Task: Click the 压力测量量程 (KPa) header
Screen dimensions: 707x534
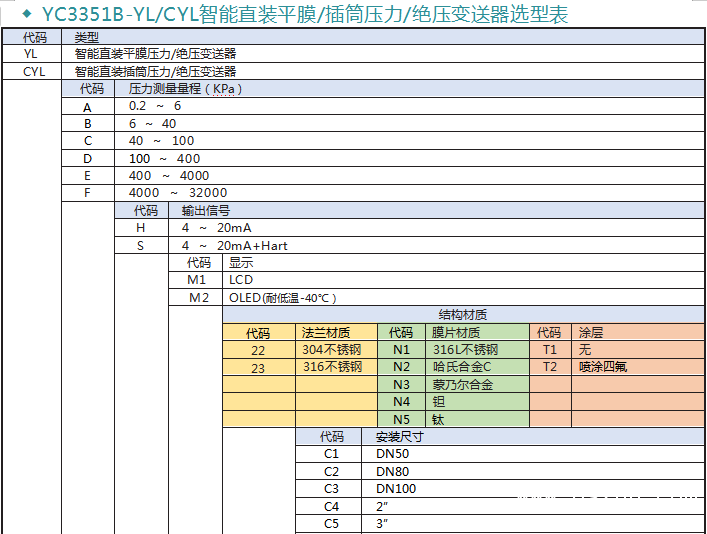Action: pos(186,89)
